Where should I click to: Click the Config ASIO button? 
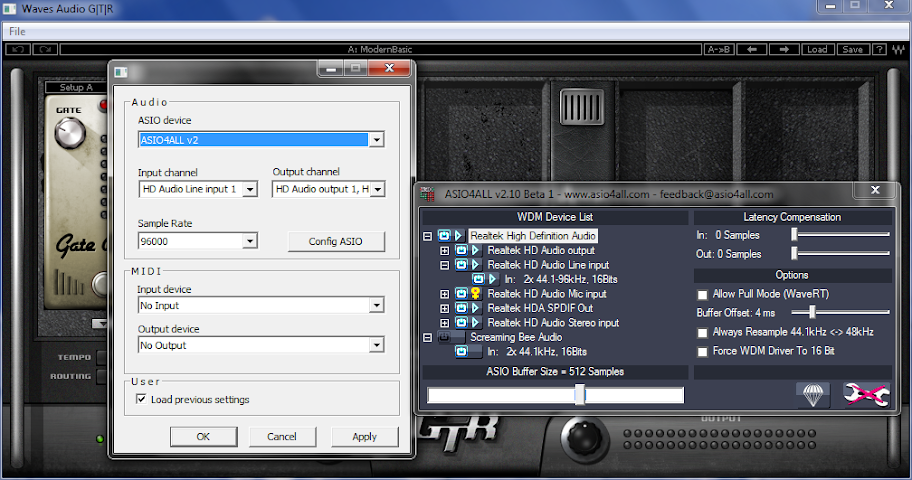click(x=336, y=241)
